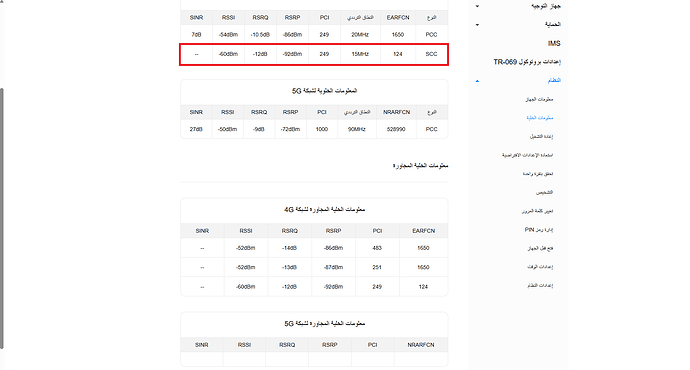
Task: Open time settings submenu item
Action: click(x=540, y=267)
